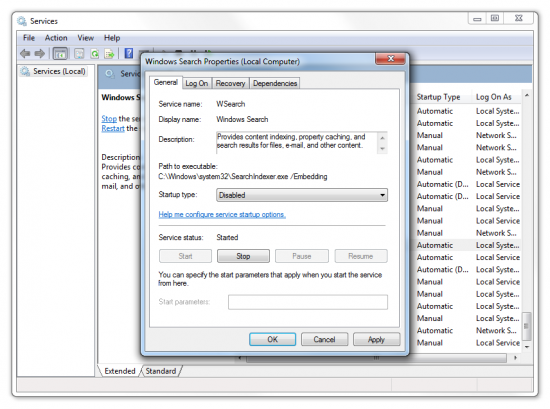Click the services list vertical scrollbar thumb
This screenshot has height=409, width=550.
(526, 326)
